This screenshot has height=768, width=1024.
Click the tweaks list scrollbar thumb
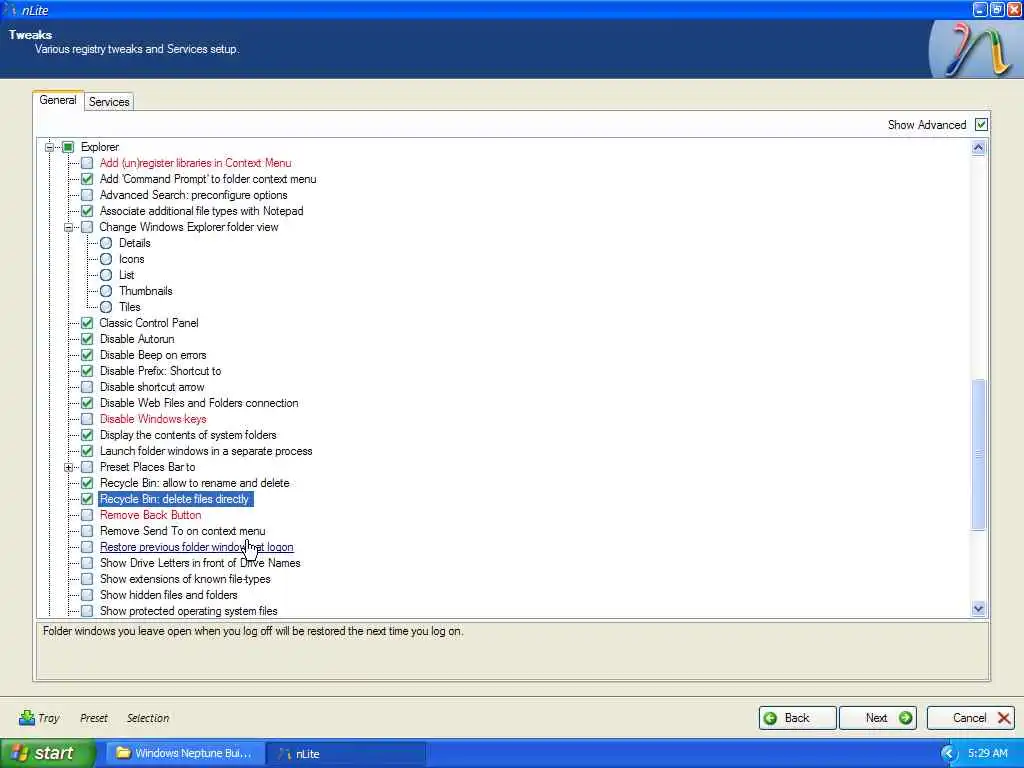[978, 455]
